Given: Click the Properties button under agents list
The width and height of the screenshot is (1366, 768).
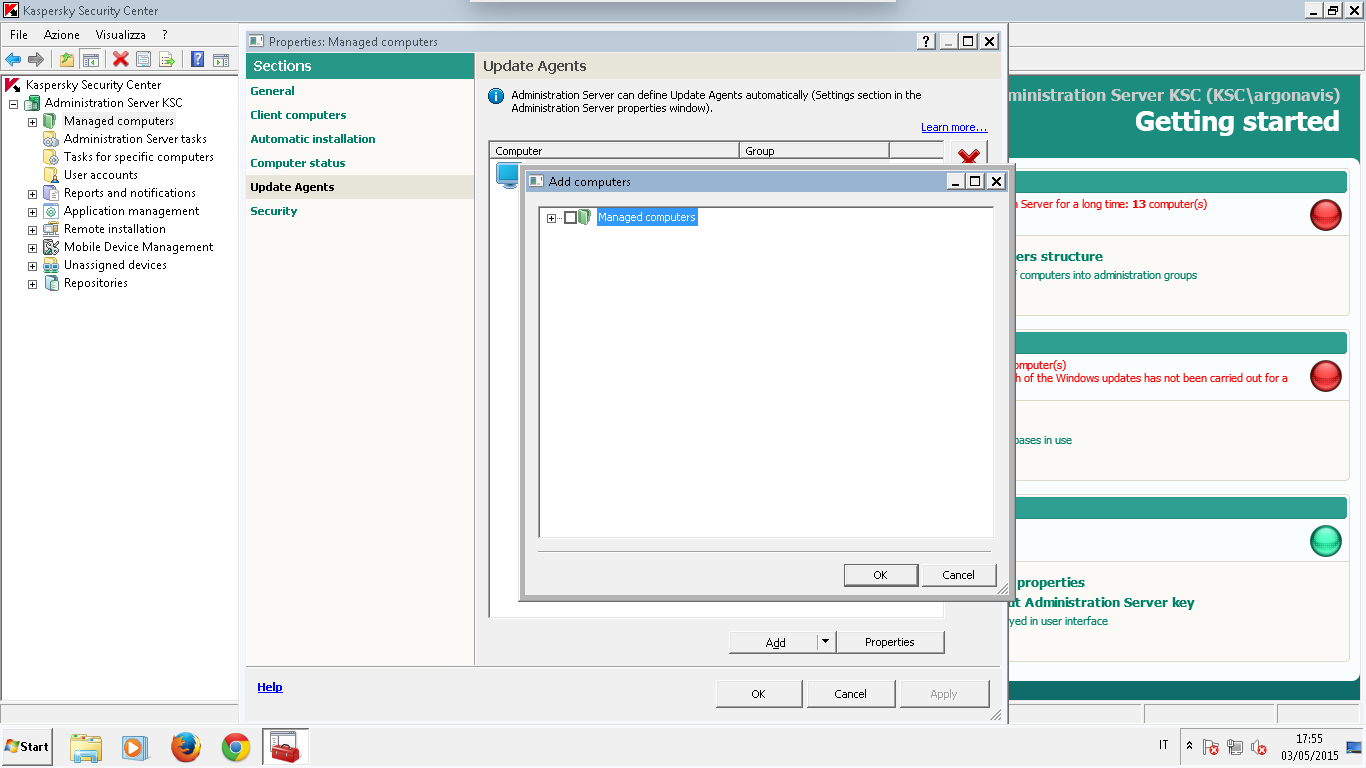Looking at the screenshot, I should tap(890, 642).
